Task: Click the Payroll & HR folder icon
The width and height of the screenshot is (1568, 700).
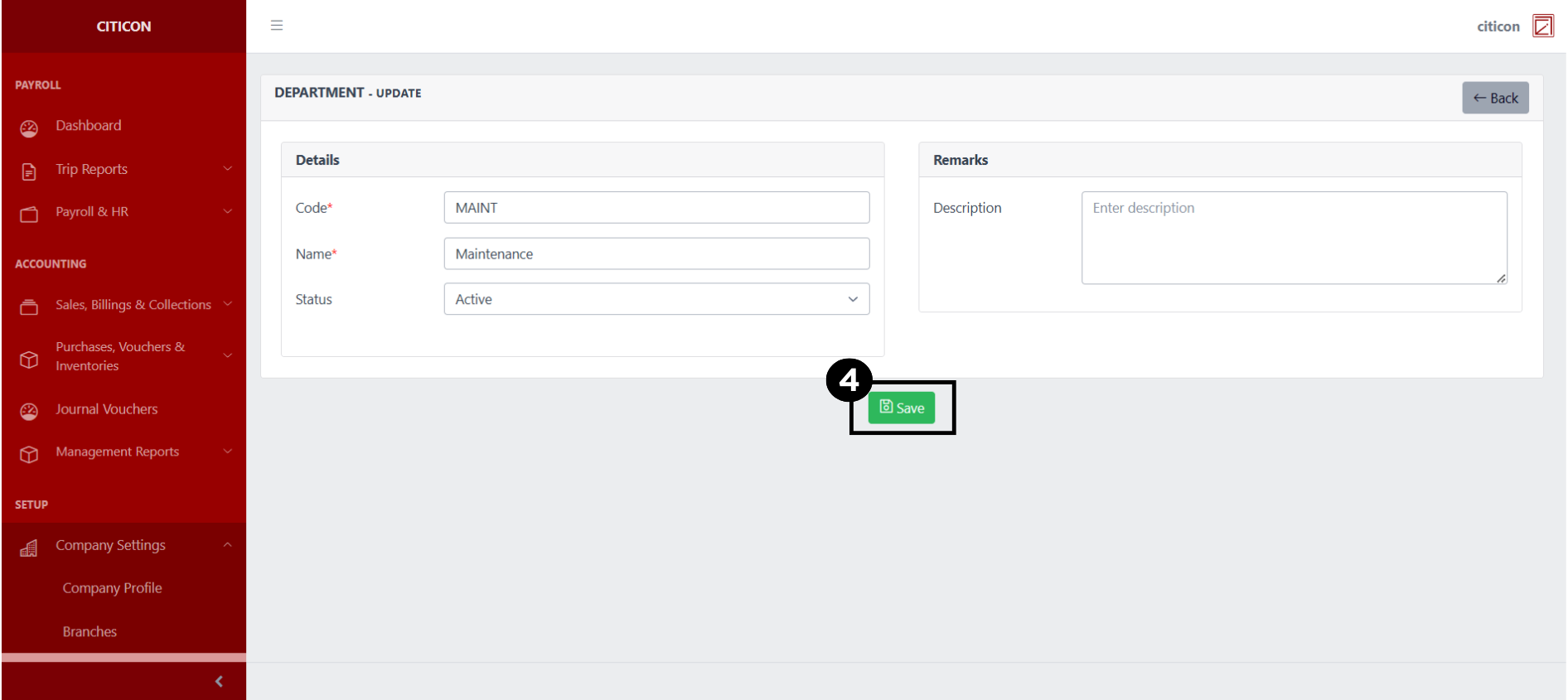Action: (29, 215)
